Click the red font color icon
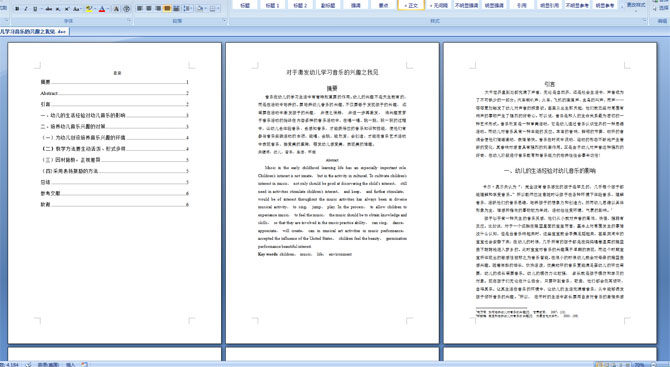The image size is (670, 367). (102, 9)
